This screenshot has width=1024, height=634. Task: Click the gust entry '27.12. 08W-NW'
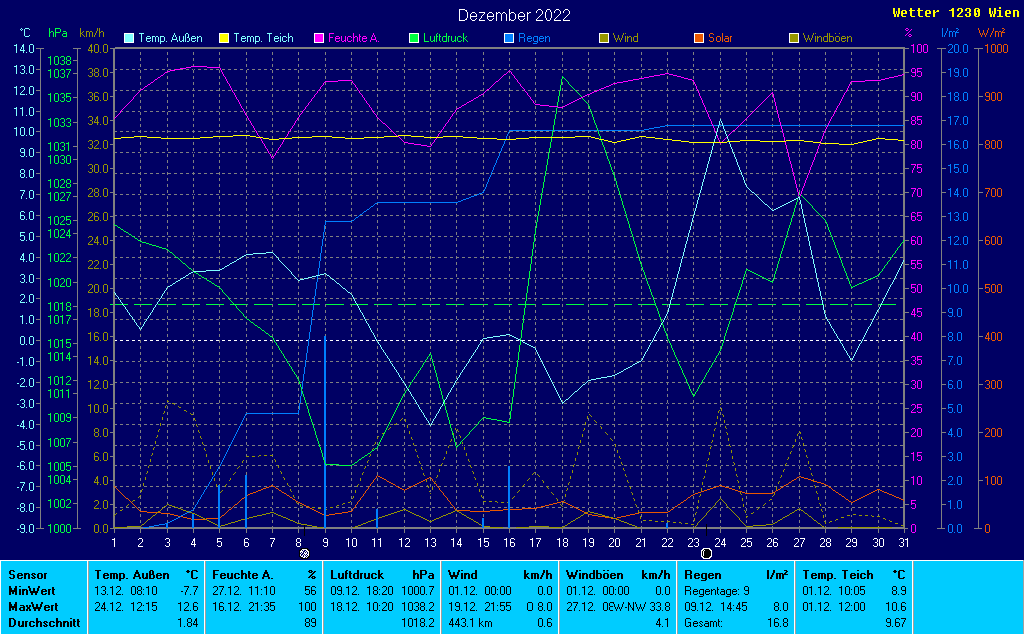click(607, 607)
